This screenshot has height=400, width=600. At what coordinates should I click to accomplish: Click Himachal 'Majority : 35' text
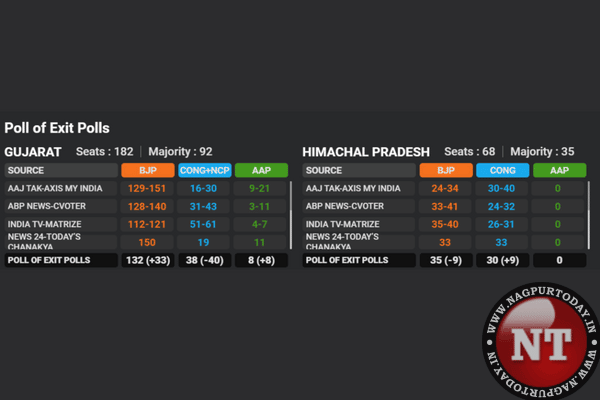click(x=542, y=152)
